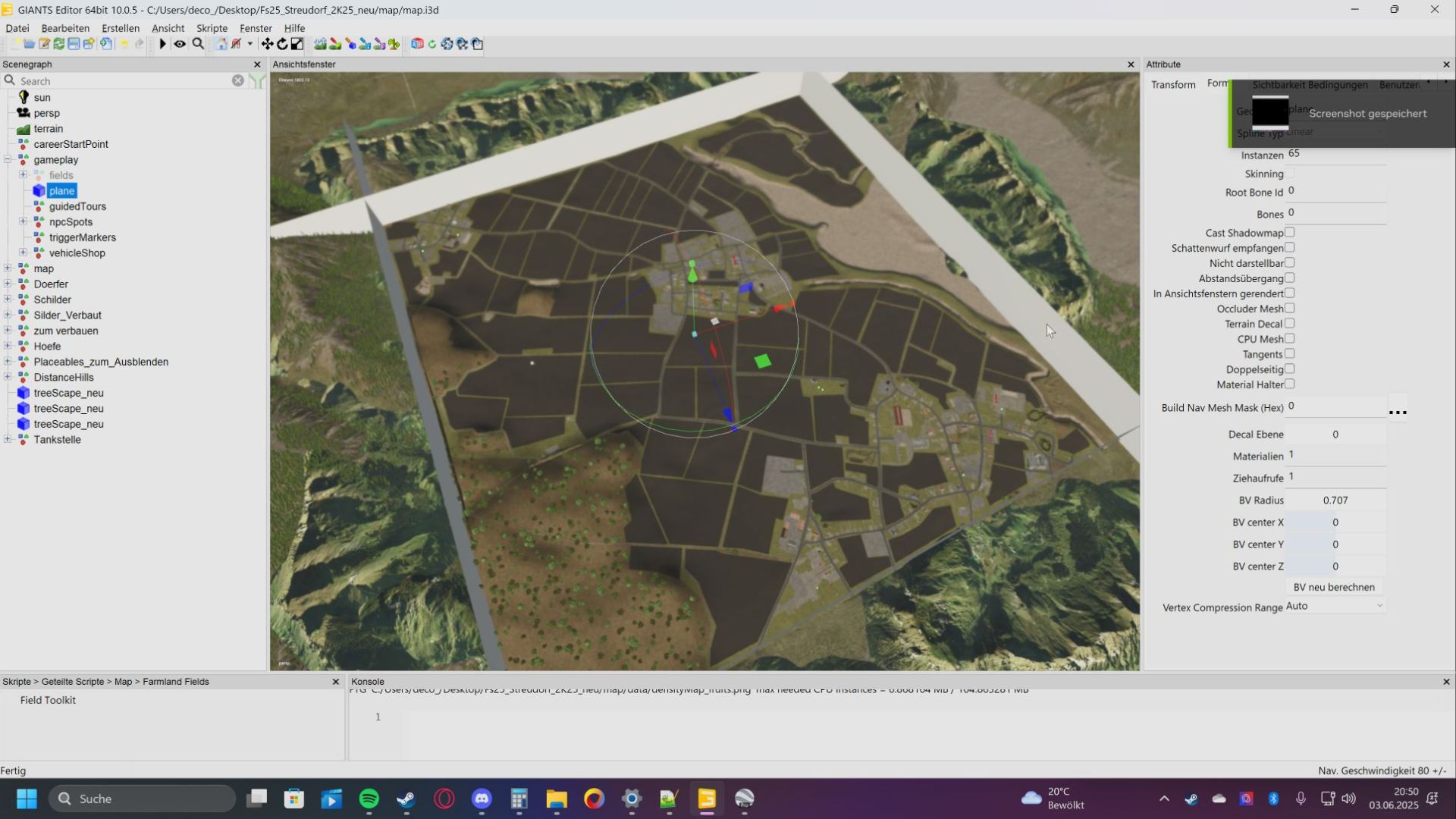The width and height of the screenshot is (1456, 819).
Task: Open the Skripte menu
Action: click(x=212, y=28)
